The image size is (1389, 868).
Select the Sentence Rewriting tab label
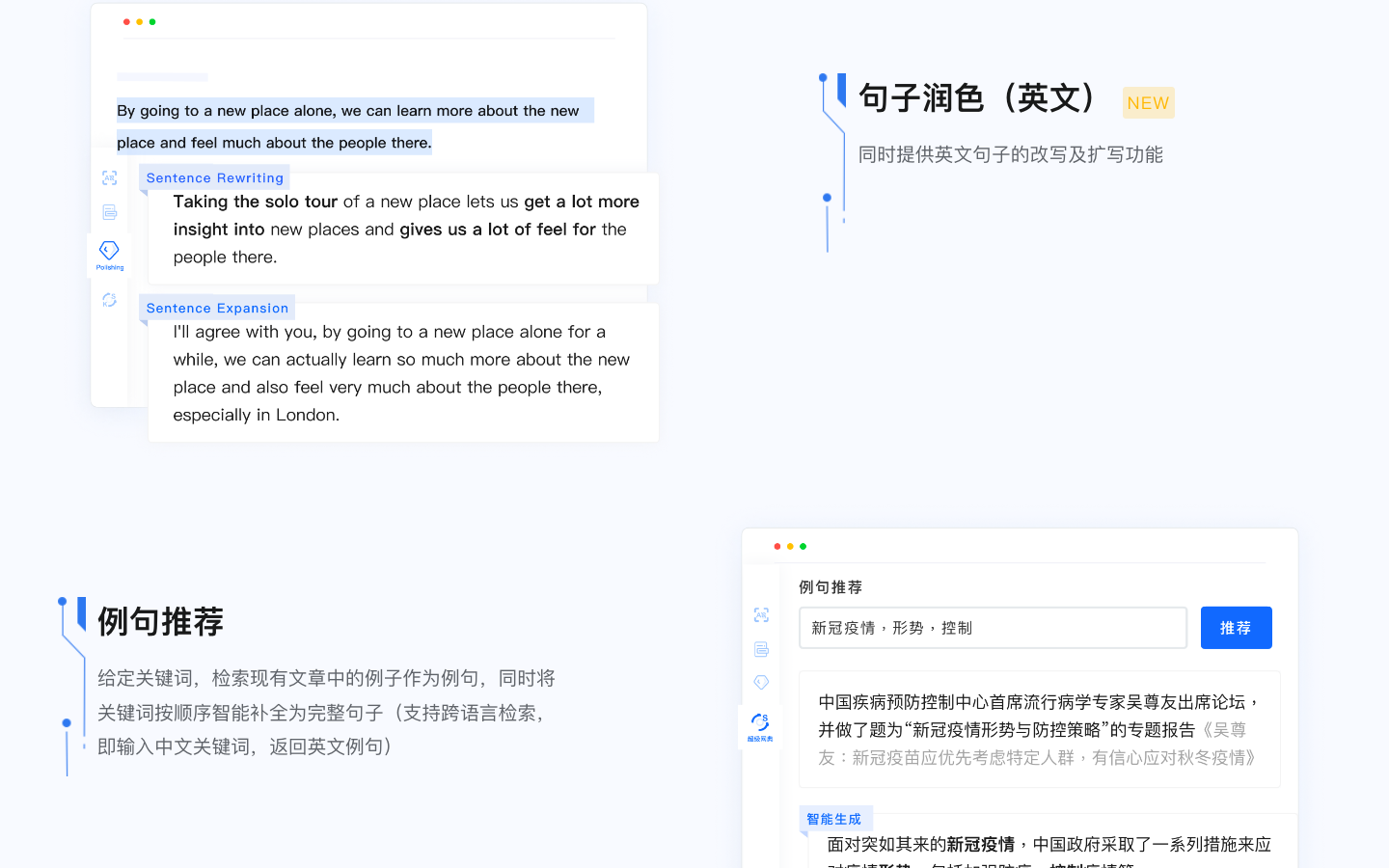coord(214,178)
